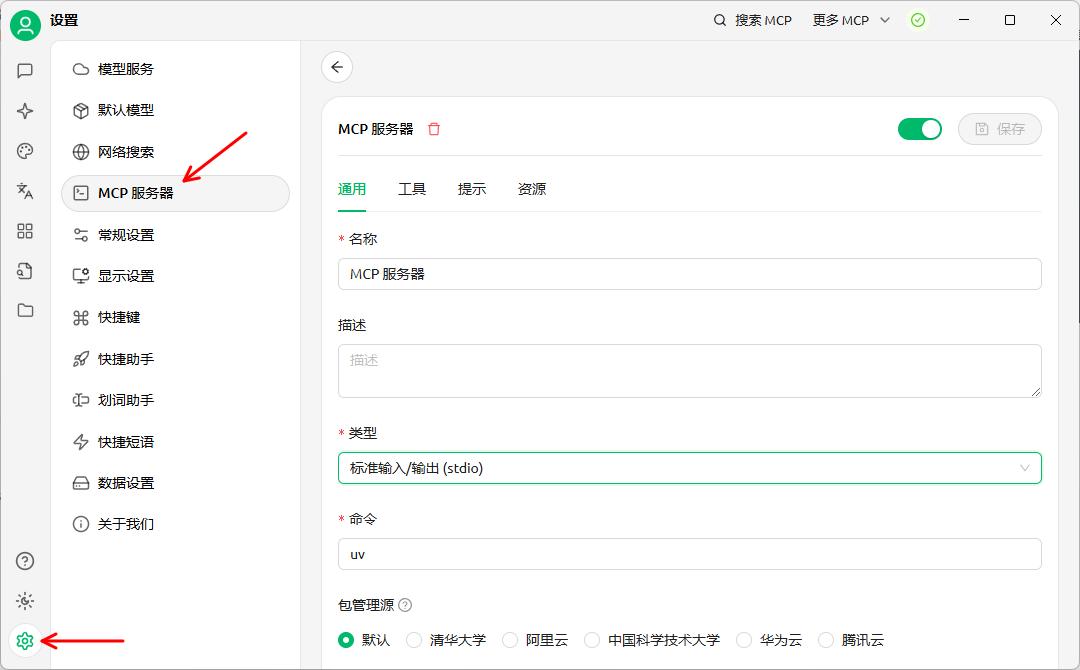Click 搜索 MCP button

pyautogui.click(x=753, y=20)
